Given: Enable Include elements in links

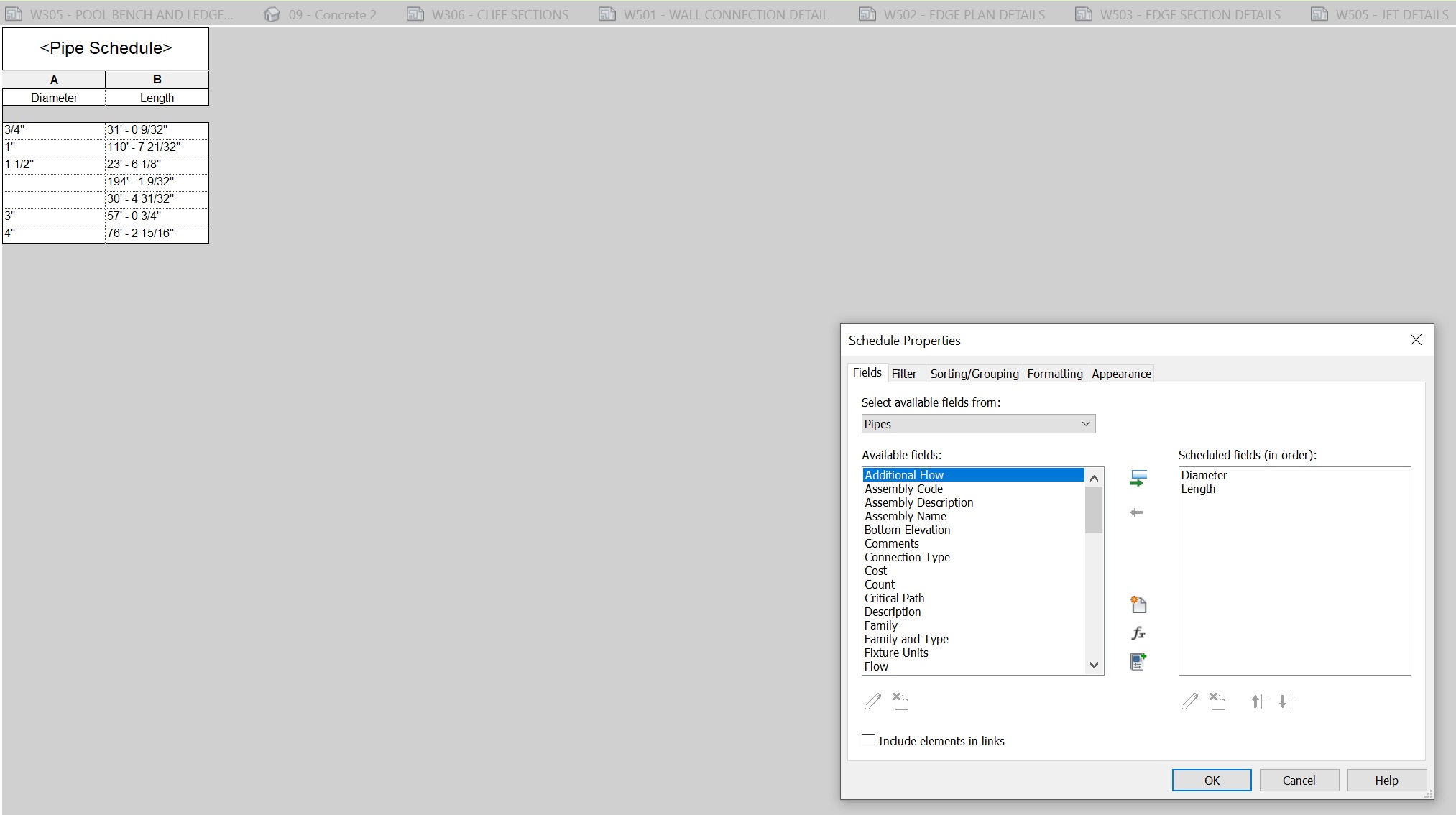Looking at the screenshot, I should coord(868,740).
